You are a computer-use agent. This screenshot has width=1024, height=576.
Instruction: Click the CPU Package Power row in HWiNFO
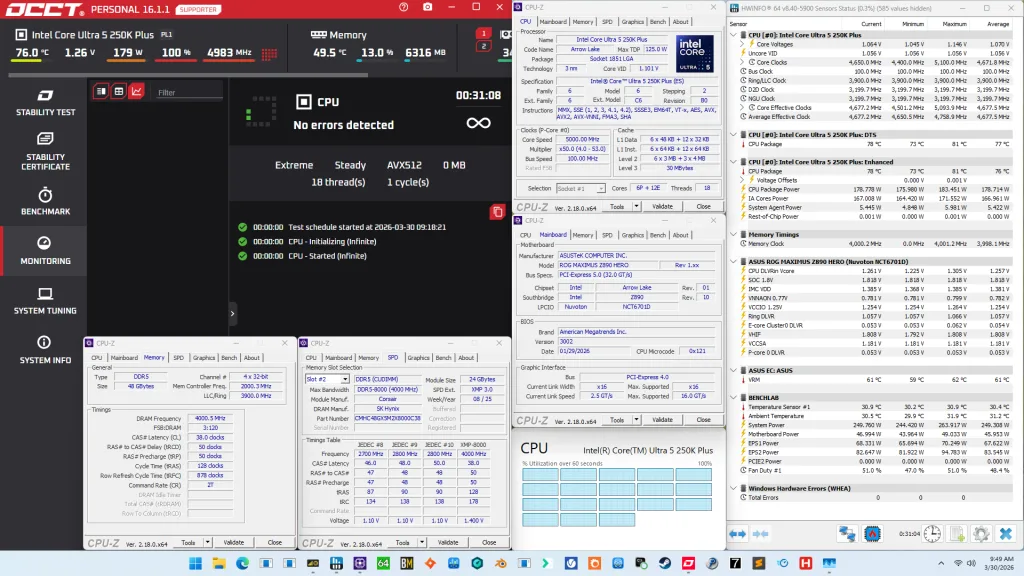pos(874,189)
